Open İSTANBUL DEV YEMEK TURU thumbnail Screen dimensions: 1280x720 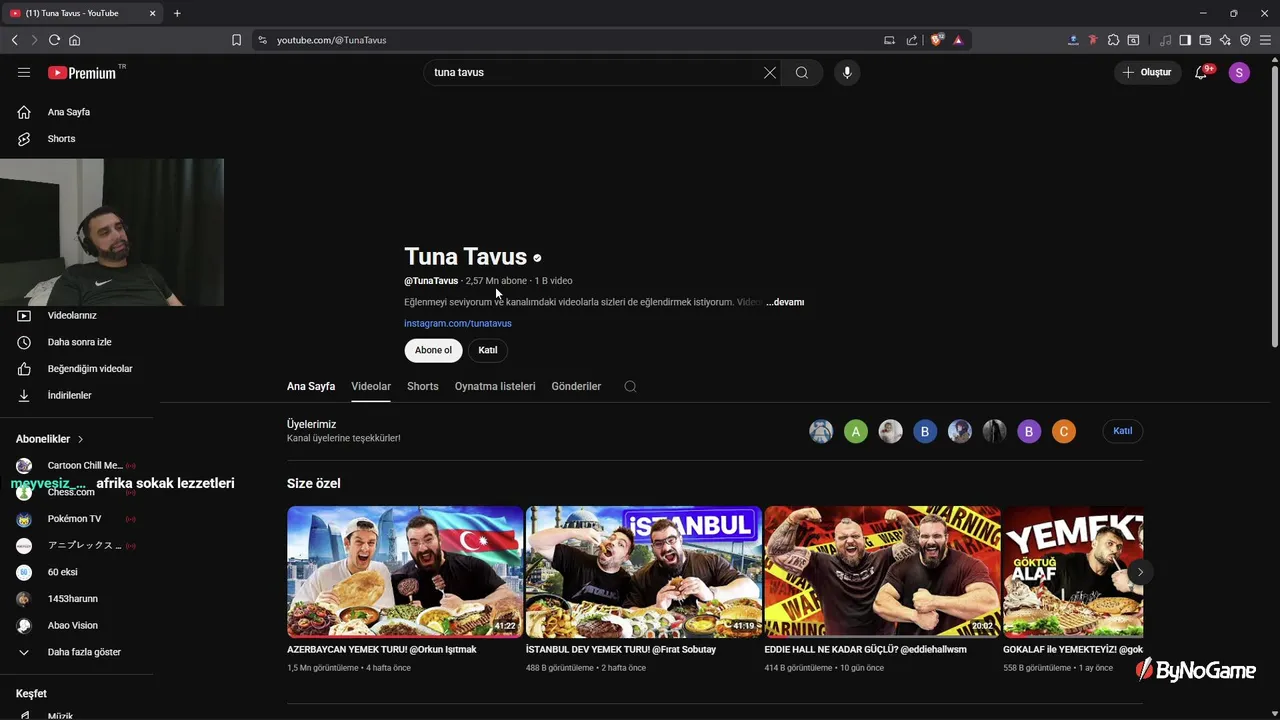(644, 572)
